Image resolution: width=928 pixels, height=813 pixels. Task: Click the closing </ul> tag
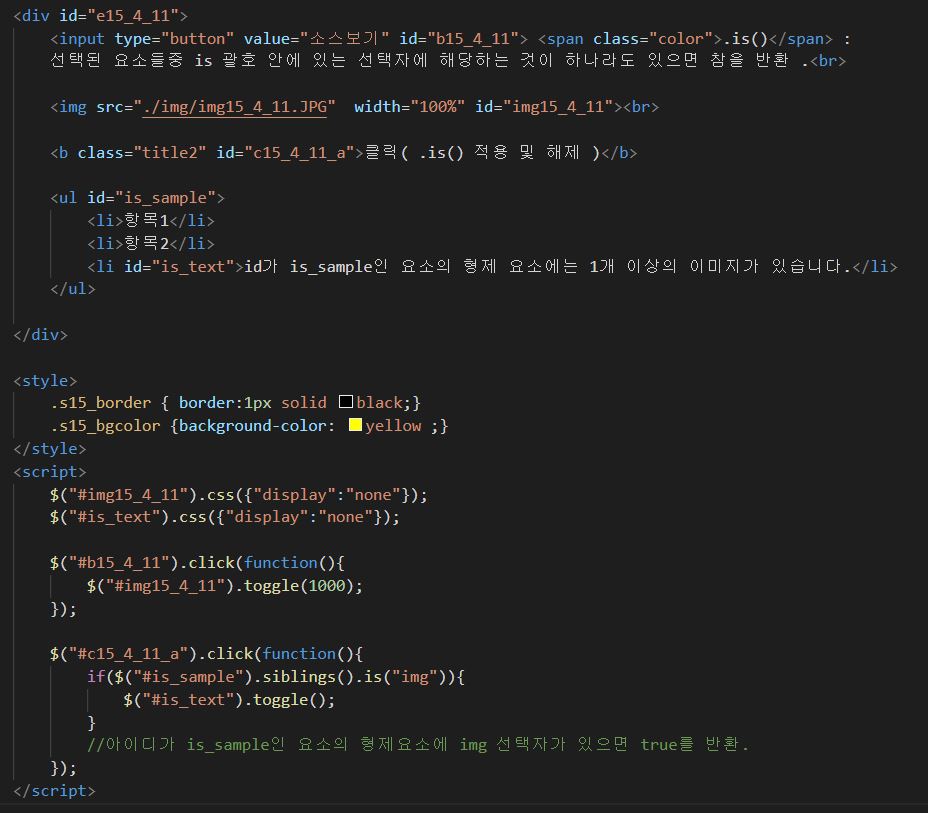click(73, 289)
